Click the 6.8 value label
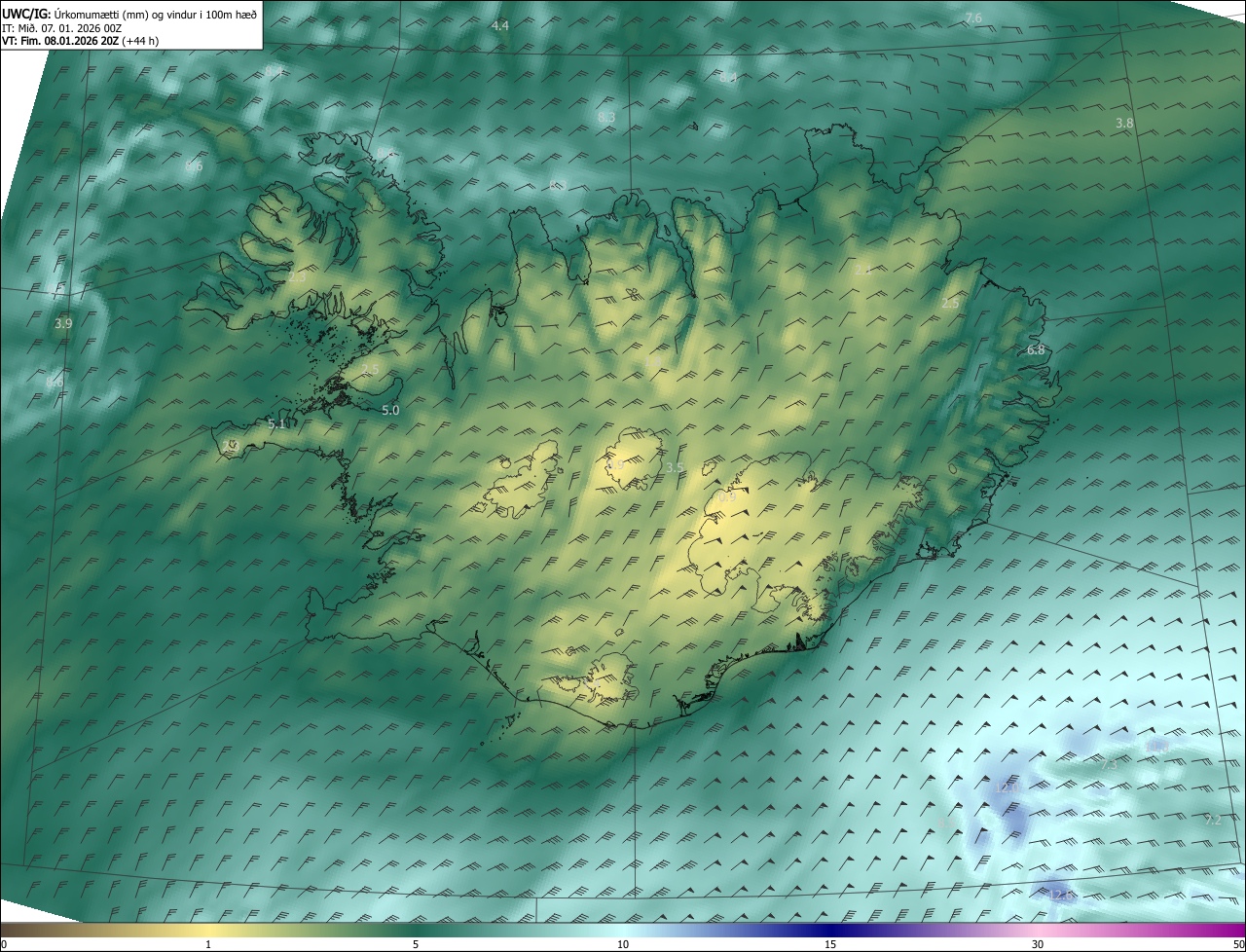This screenshot has height=952, width=1246. [x=1036, y=350]
